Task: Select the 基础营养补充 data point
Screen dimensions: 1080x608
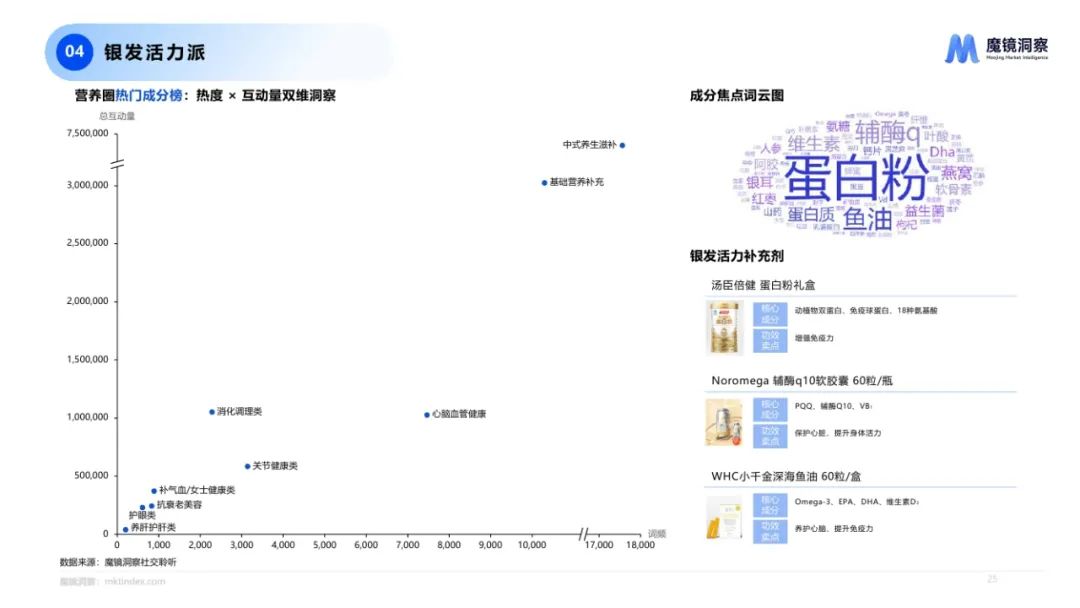Action: click(544, 182)
